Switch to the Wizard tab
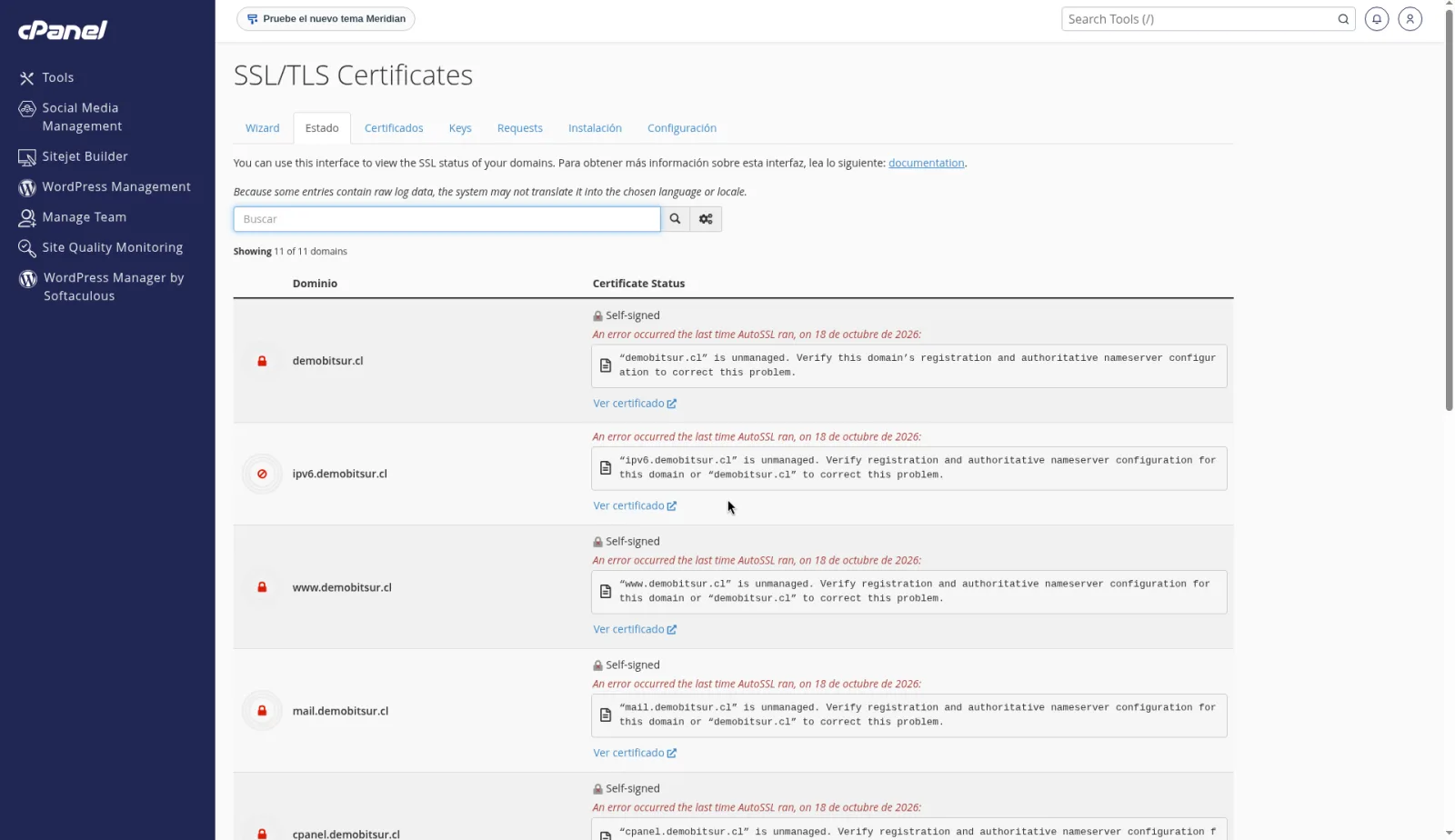This screenshot has height=840, width=1455. coord(262,128)
